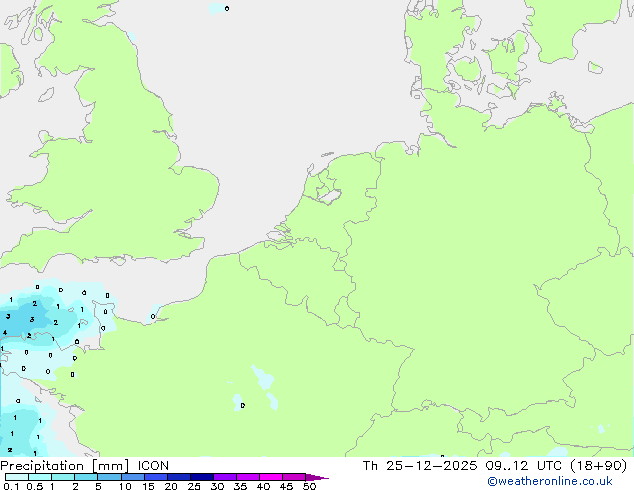Open the weatheronline.co.uk copyright link

tap(549, 481)
